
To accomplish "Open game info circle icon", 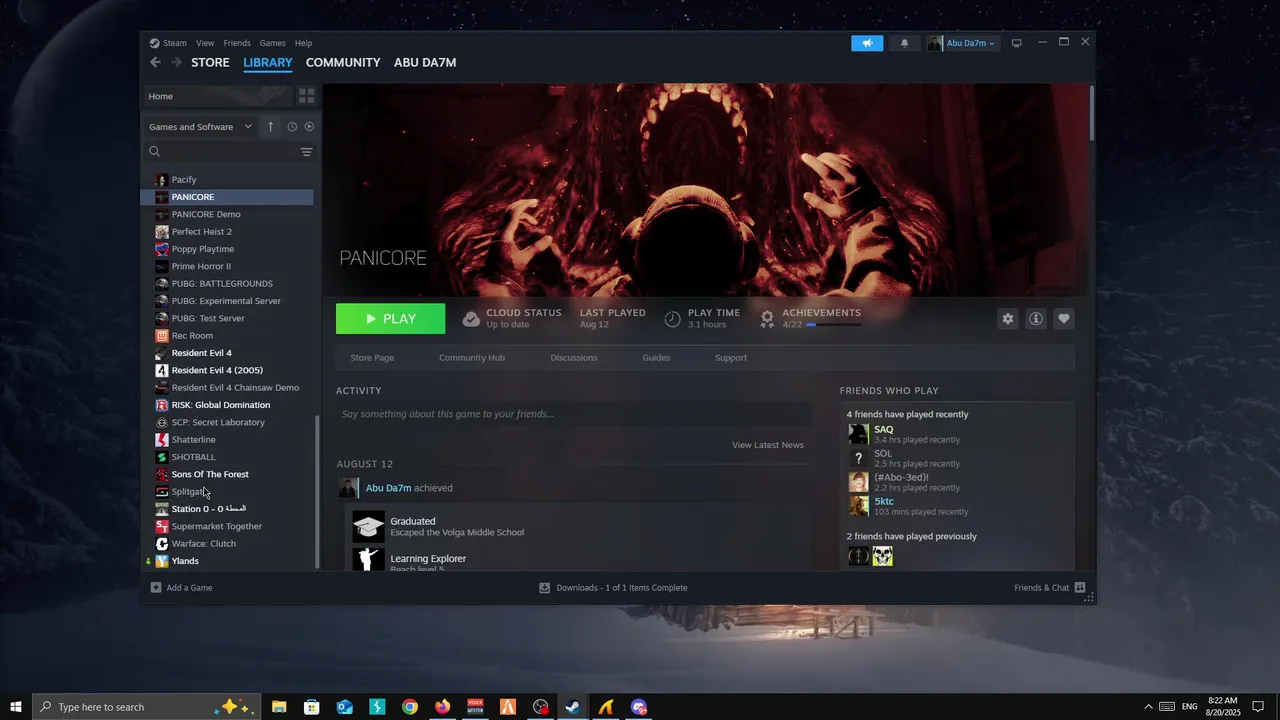I will (x=1036, y=319).
